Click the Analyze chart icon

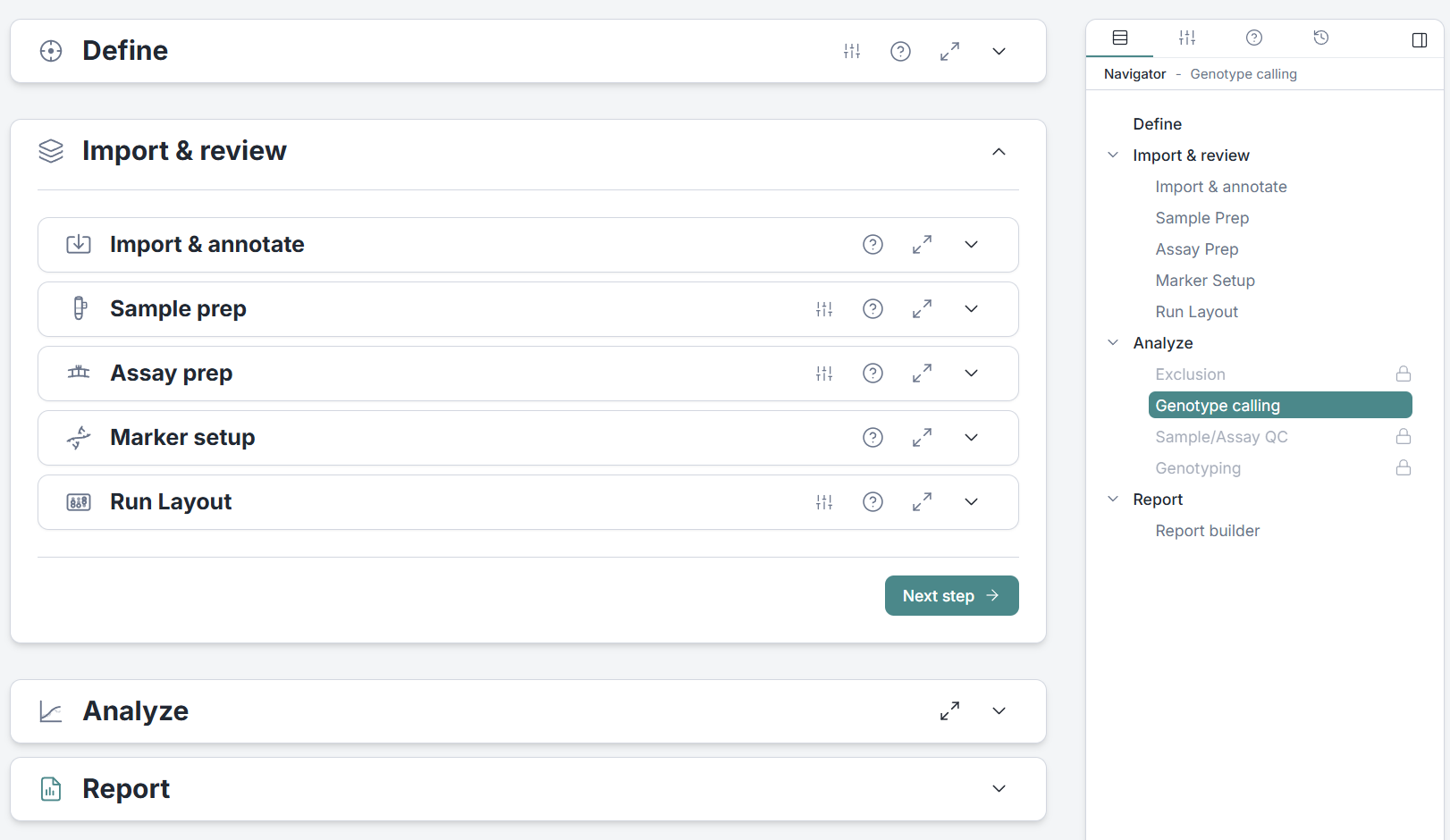51,711
